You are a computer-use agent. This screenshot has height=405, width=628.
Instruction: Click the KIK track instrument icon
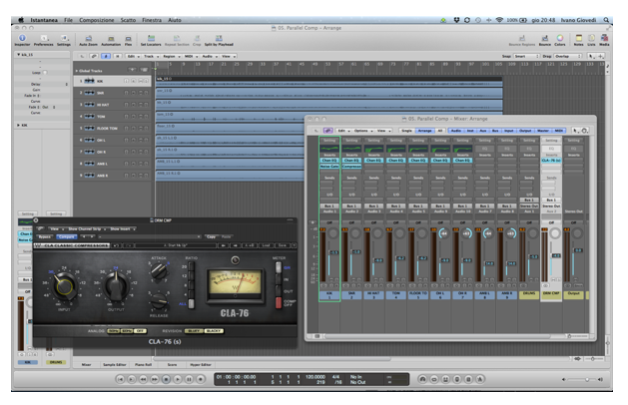pyautogui.click(x=89, y=81)
